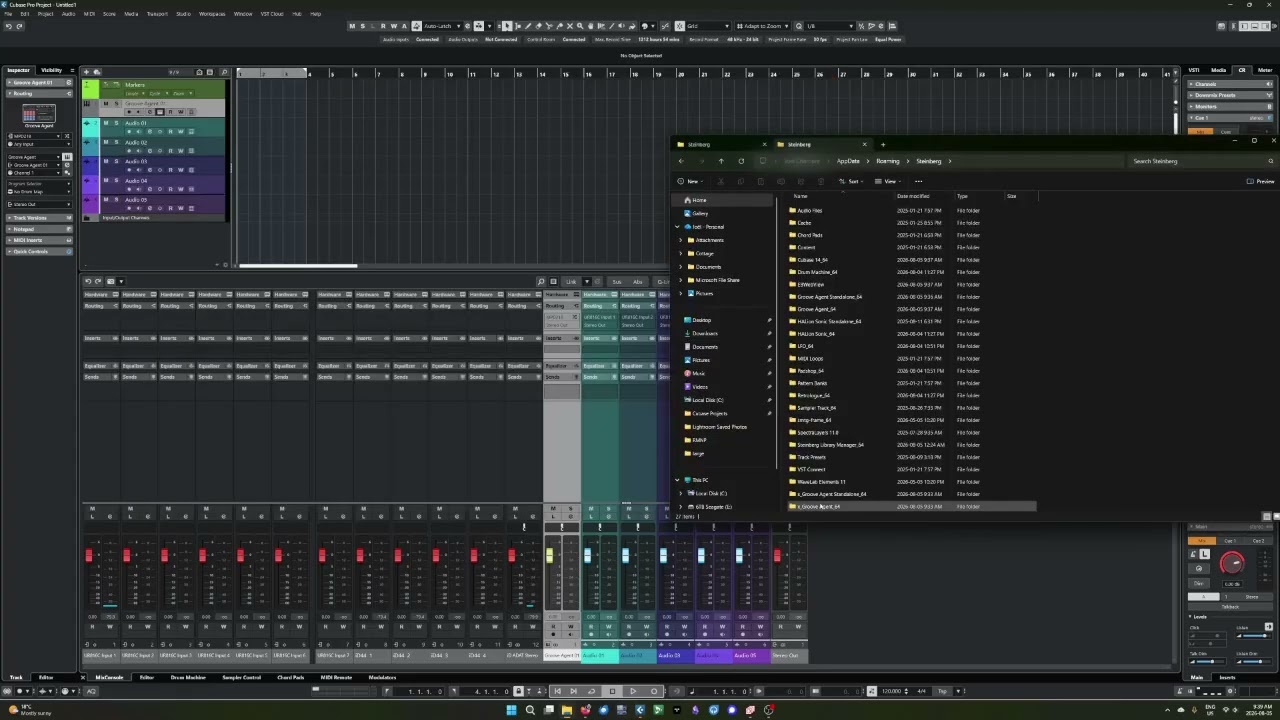The image size is (1280, 720).
Task: Click the Groove Agent instrument thumbnail
Action: click(39, 113)
